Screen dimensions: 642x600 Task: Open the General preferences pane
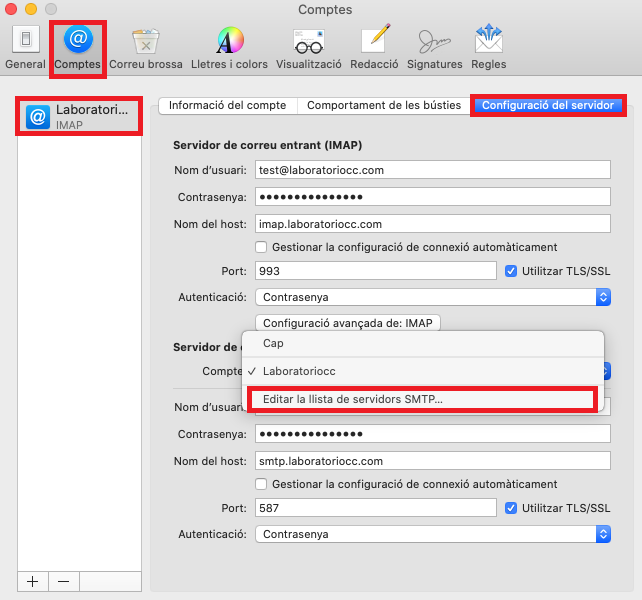[25, 47]
